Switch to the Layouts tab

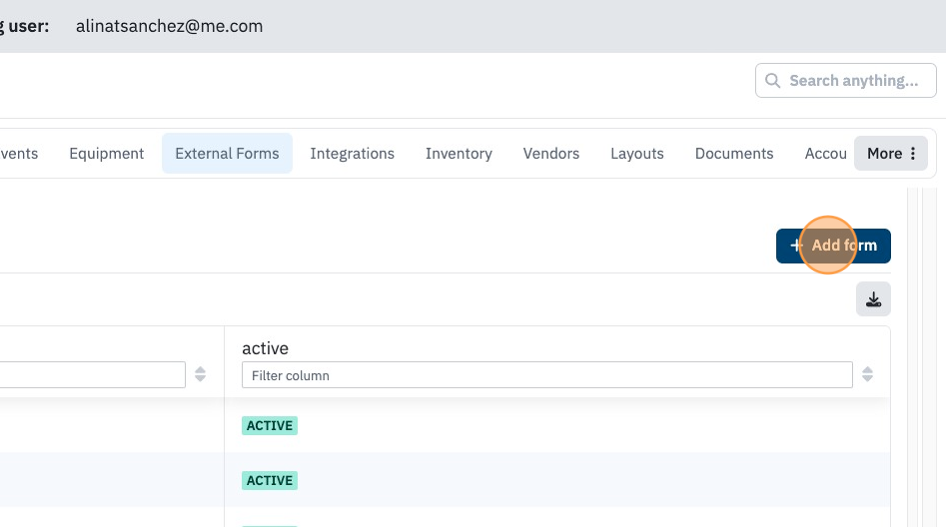pyautogui.click(x=637, y=154)
